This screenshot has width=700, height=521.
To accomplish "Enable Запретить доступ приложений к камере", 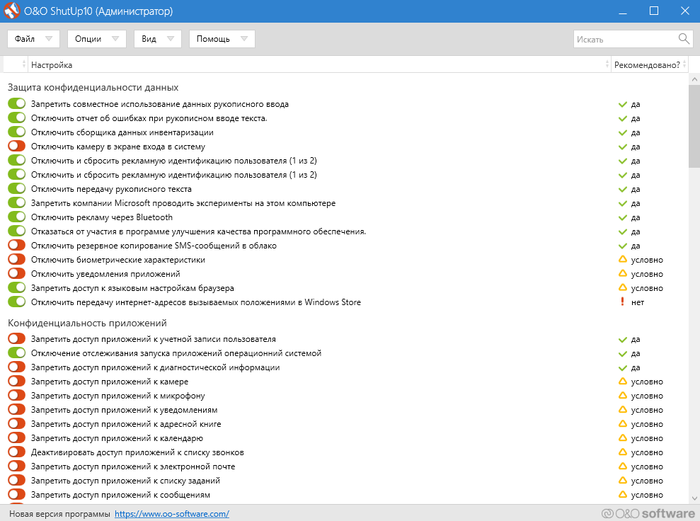I will point(17,381).
